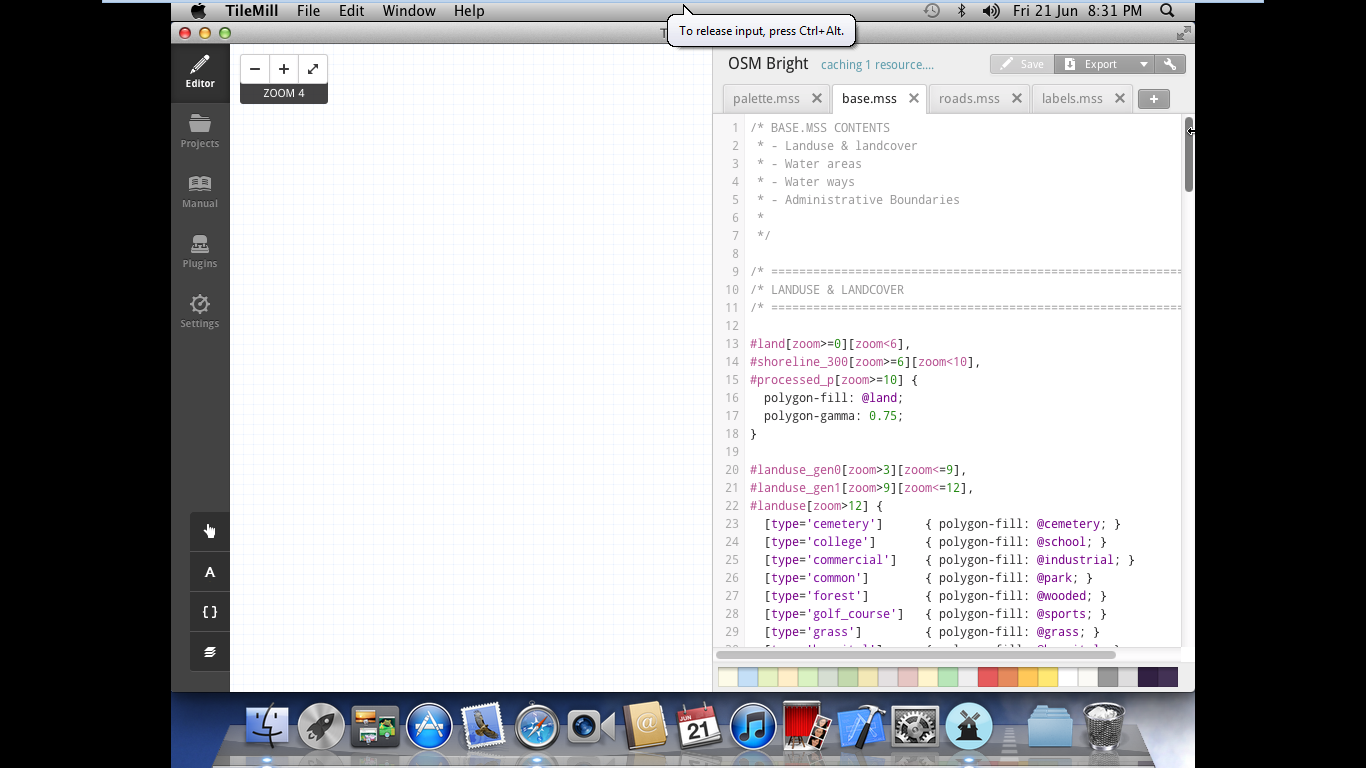Open the Layers panel stack icon
The width and height of the screenshot is (1366, 768).
pyautogui.click(x=210, y=652)
